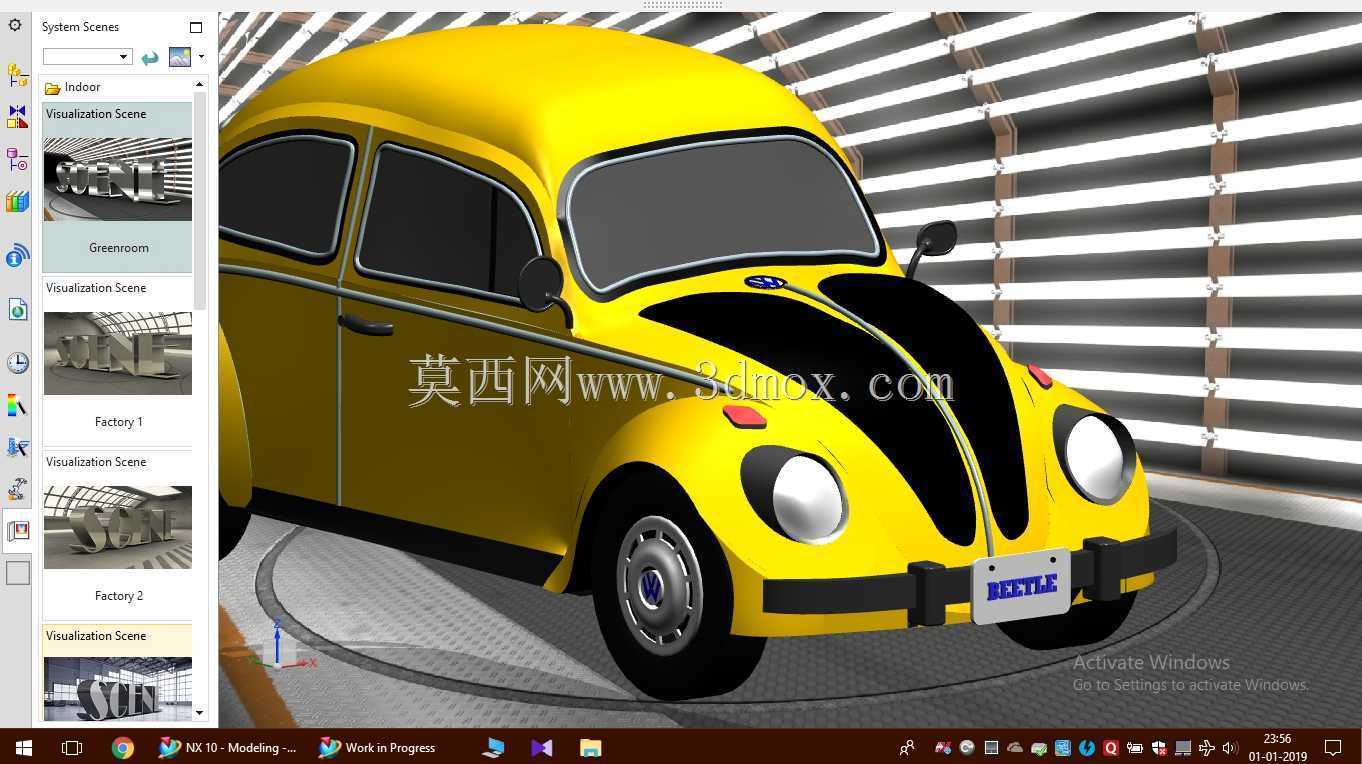Open the Constraint Navigator tab icon
The height and width of the screenshot is (764, 1362).
point(17,117)
